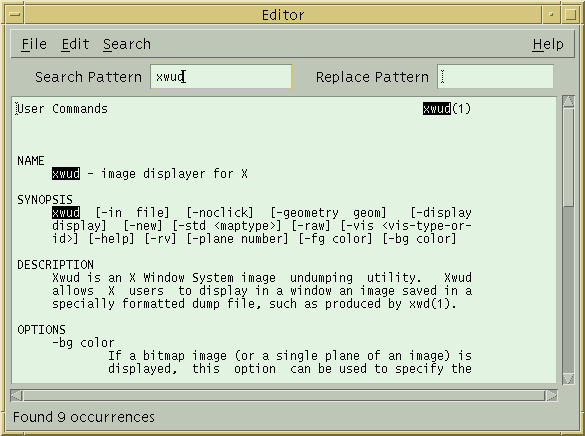Click the DESCRIPTION heading in the text
Viewport: 585px width, 436px height.
56,264
